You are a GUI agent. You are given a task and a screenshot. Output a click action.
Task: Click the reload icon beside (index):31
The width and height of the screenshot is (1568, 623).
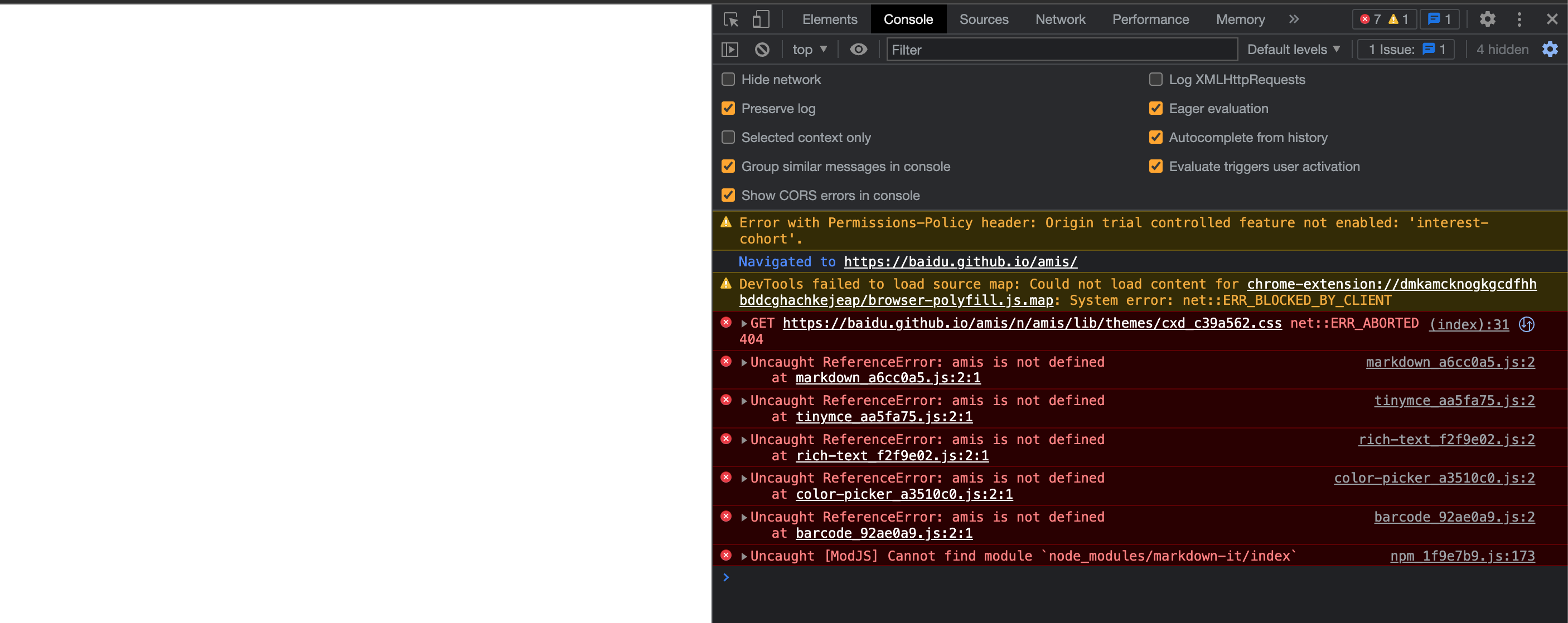[x=1527, y=324]
